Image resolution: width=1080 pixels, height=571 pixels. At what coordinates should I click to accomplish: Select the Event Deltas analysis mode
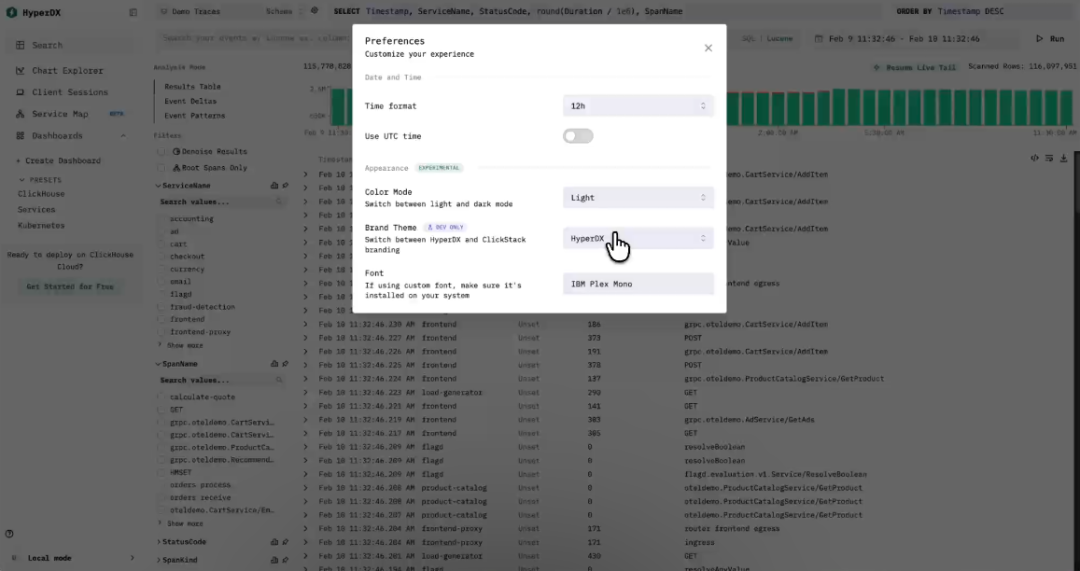click(x=190, y=101)
